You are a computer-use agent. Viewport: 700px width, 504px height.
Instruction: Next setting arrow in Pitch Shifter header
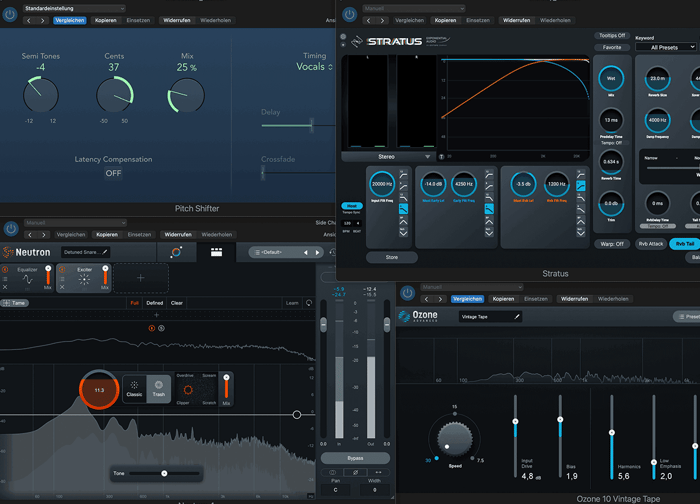(x=42, y=21)
